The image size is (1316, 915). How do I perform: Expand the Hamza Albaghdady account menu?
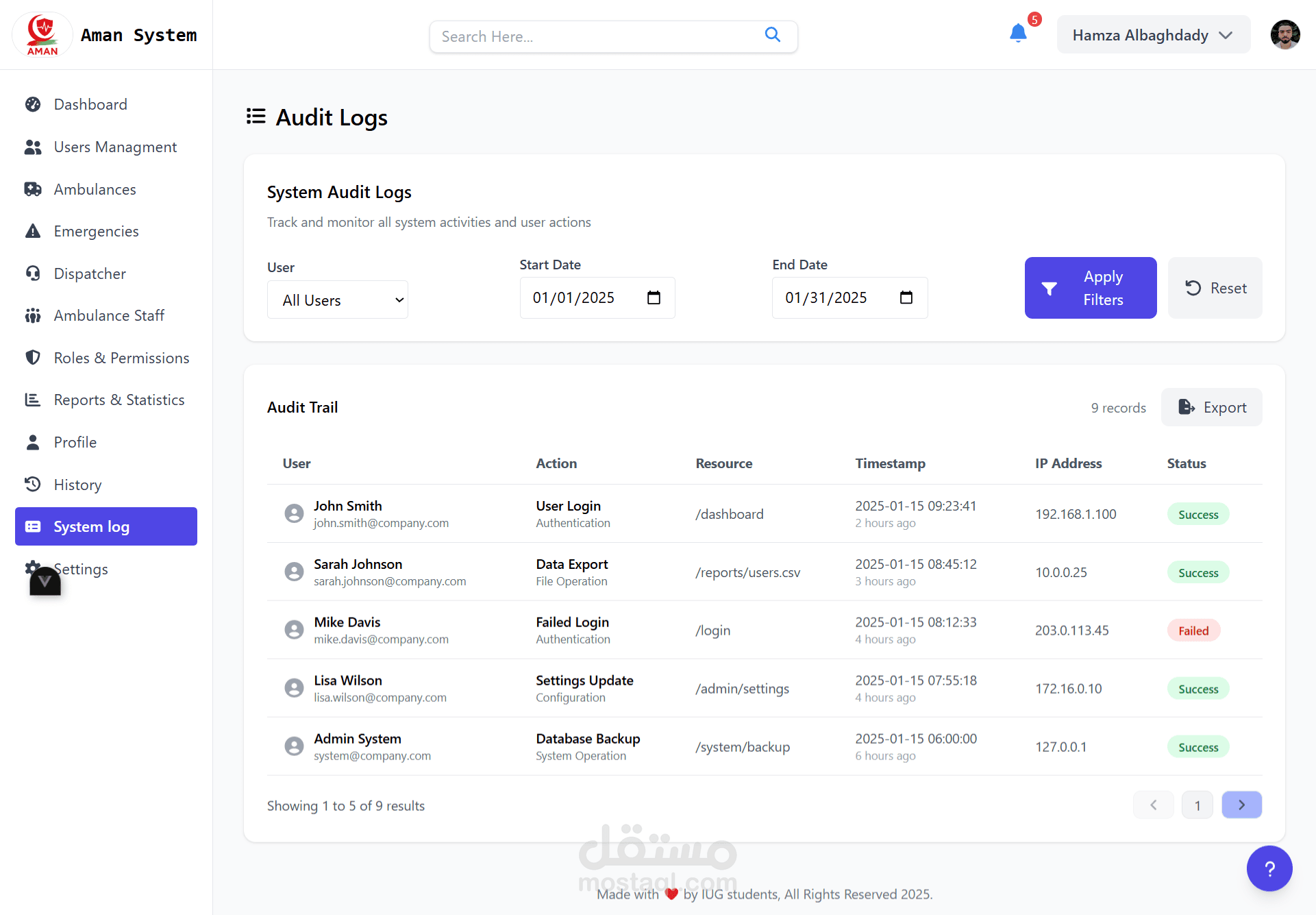pyautogui.click(x=1153, y=35)
